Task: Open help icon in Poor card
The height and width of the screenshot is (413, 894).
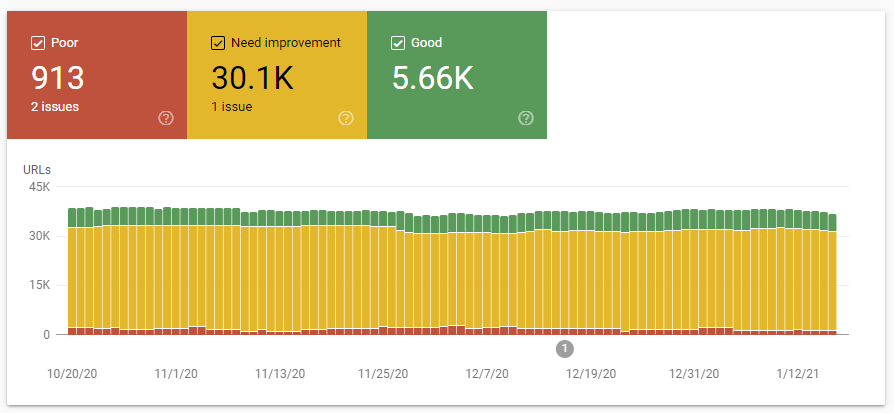Action: pyautogui.click(x=166, y=118)
